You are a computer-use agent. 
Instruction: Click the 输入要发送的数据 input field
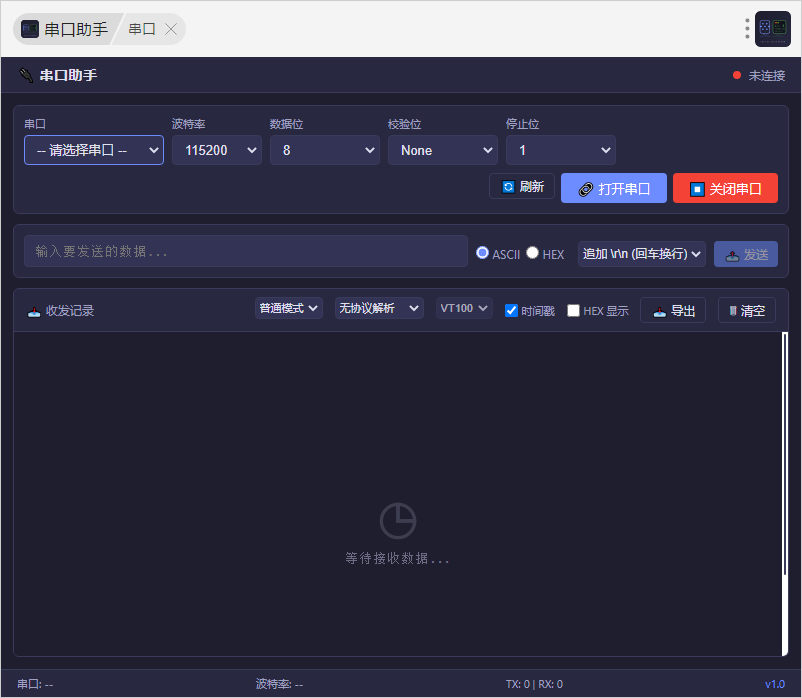tap(246, 251)
